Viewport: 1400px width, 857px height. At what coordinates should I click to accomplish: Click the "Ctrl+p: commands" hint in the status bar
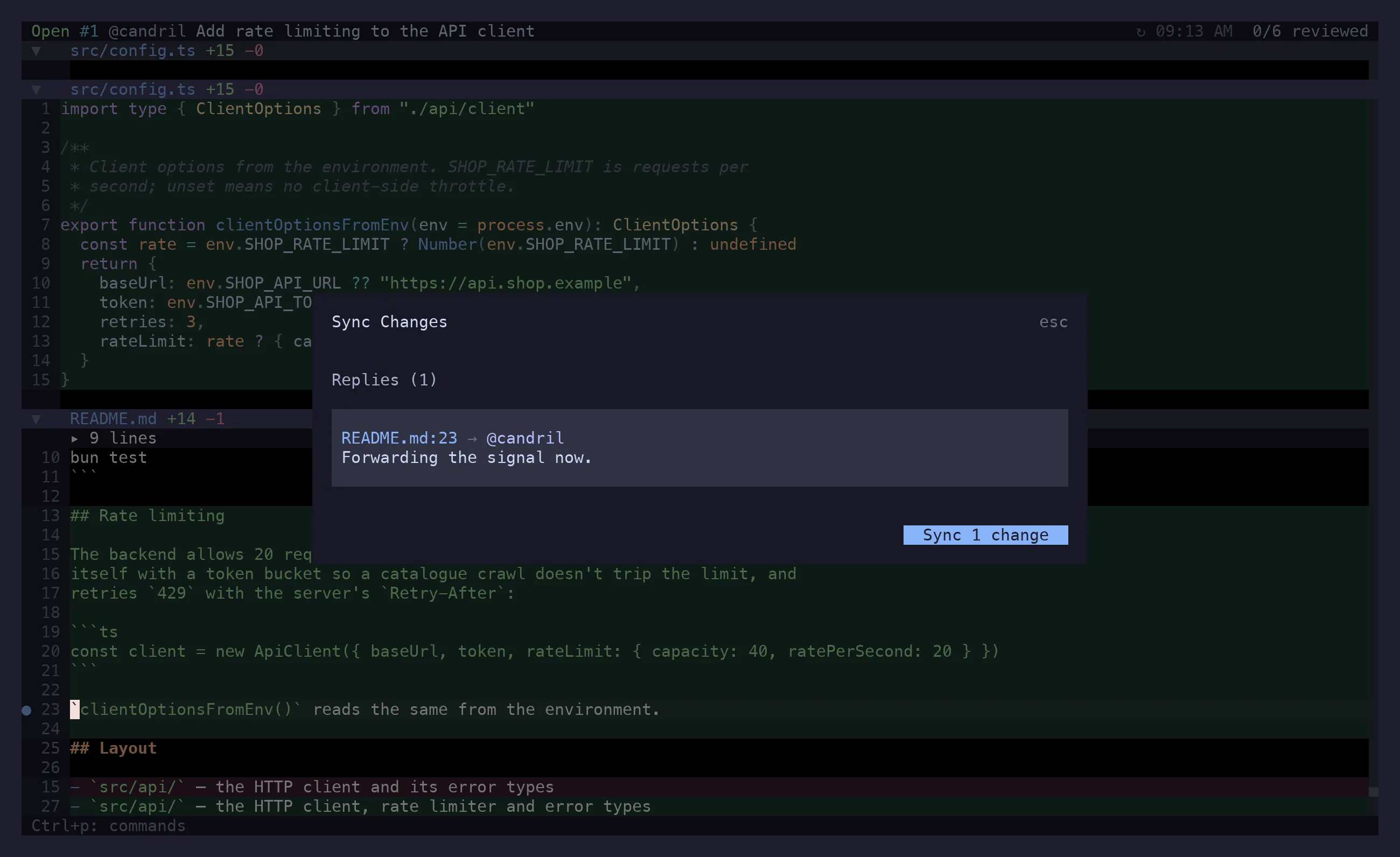108,826
